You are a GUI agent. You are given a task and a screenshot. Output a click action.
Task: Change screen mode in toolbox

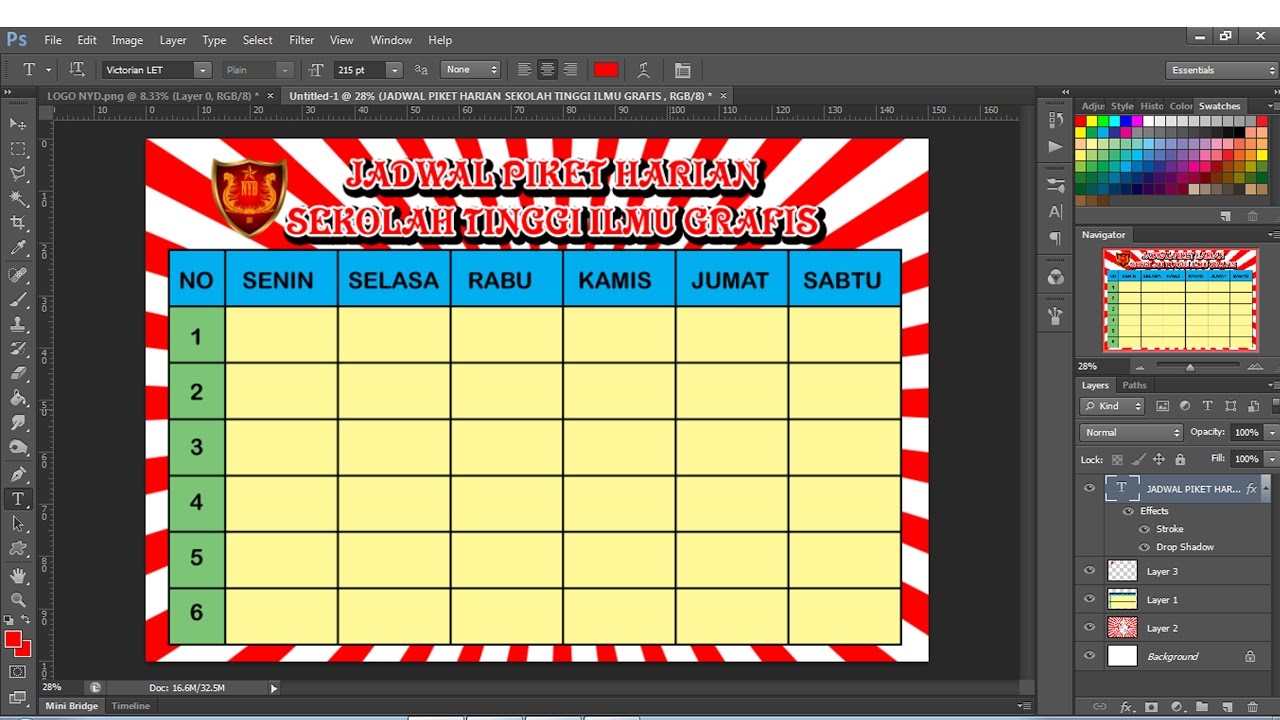[18, 697]
